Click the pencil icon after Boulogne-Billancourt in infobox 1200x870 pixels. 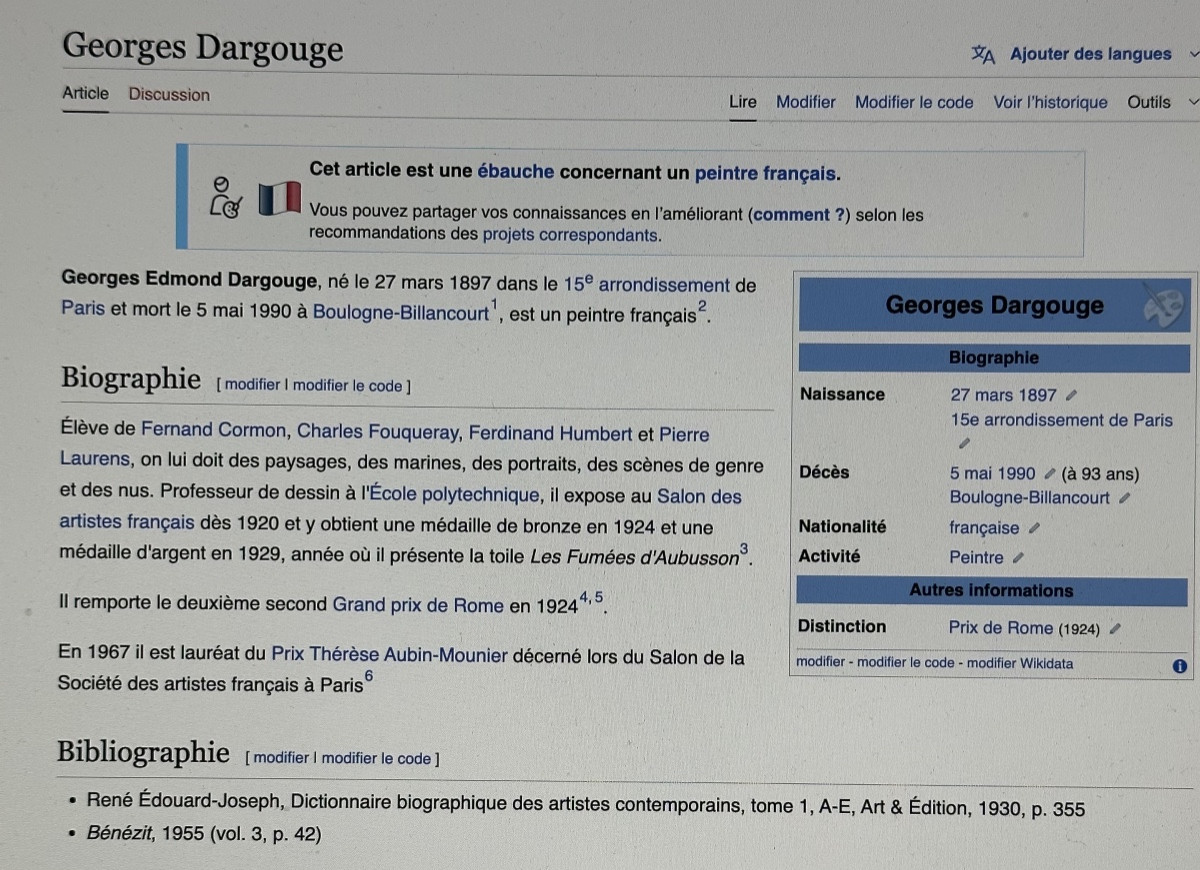1124,498
